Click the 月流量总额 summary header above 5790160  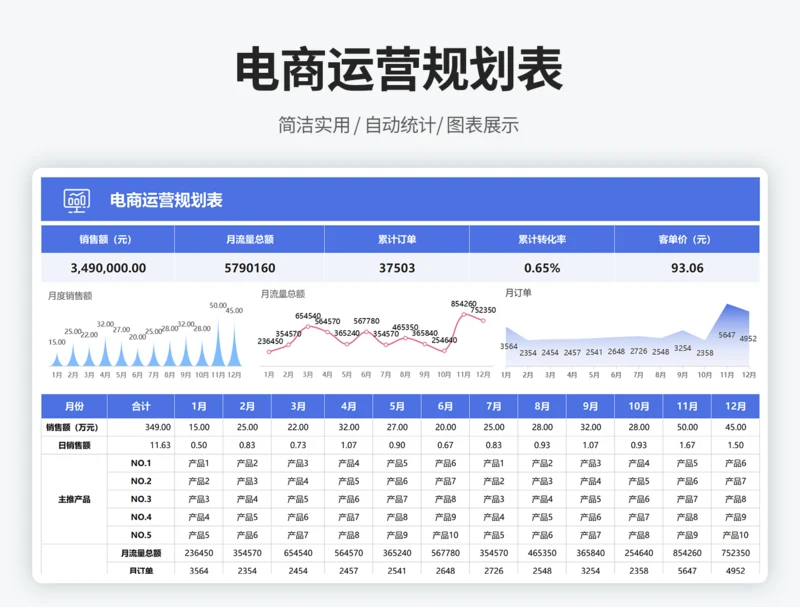coord(249,239)
